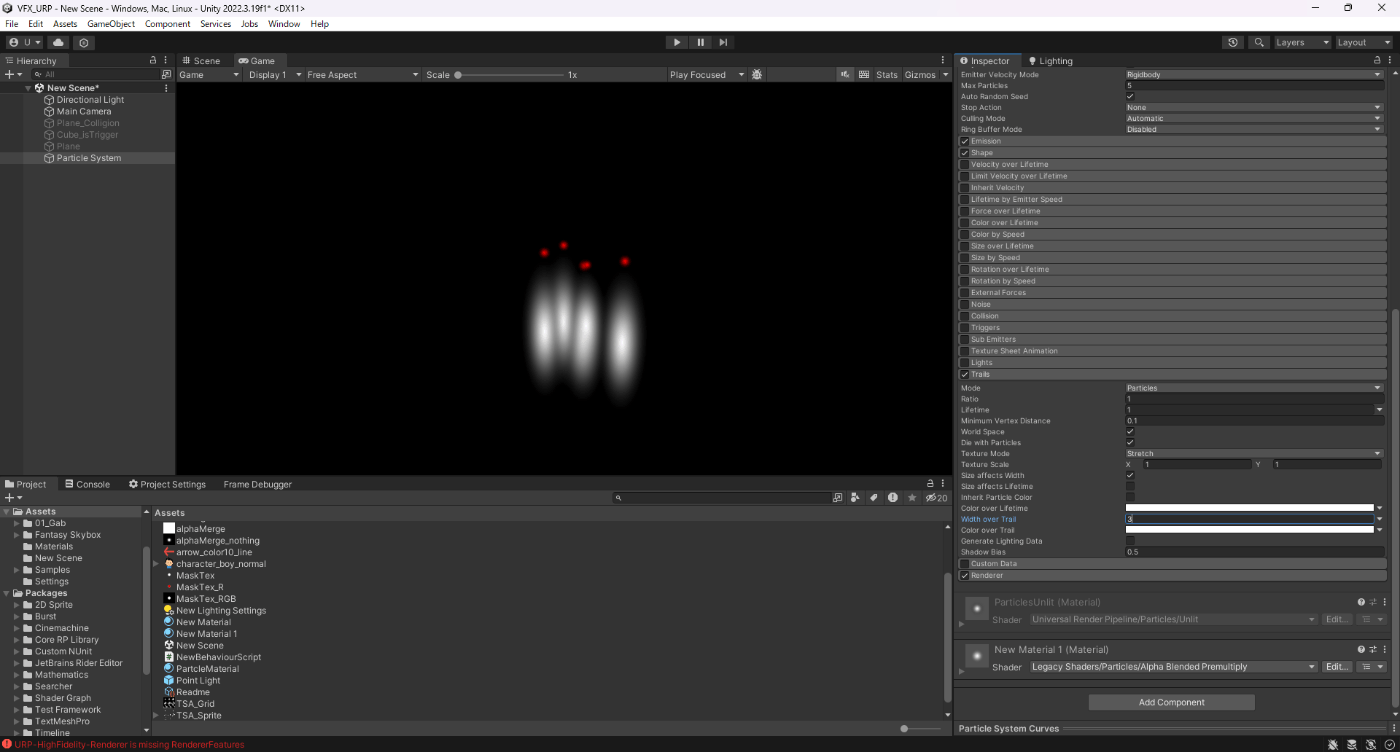Viewport: 1400px width, 752px height.
Task: Click the debug bug icon in Game view
Action: pos(757,75)
